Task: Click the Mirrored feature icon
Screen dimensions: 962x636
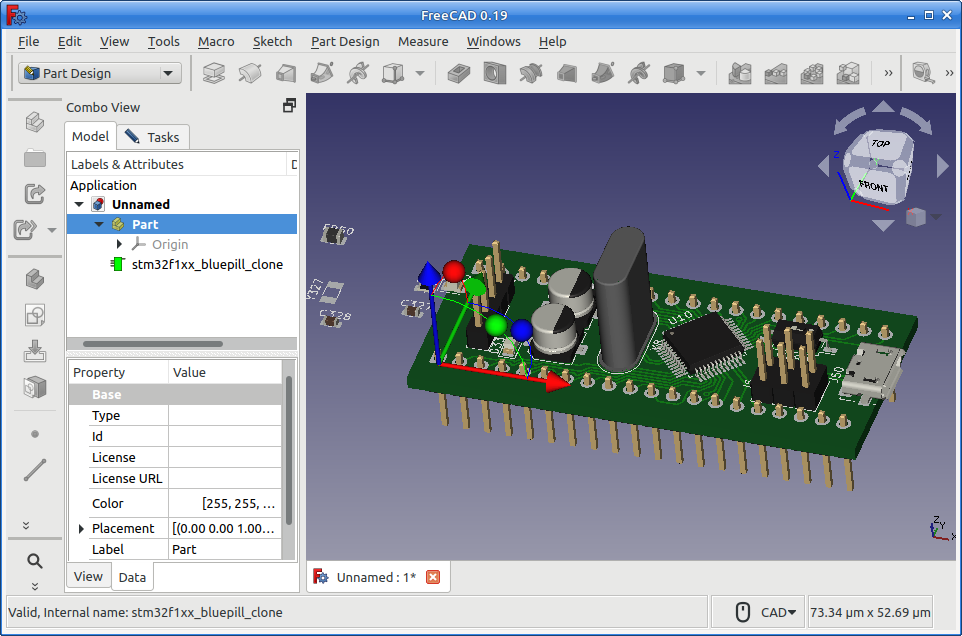Action: [x=740, y=74]
